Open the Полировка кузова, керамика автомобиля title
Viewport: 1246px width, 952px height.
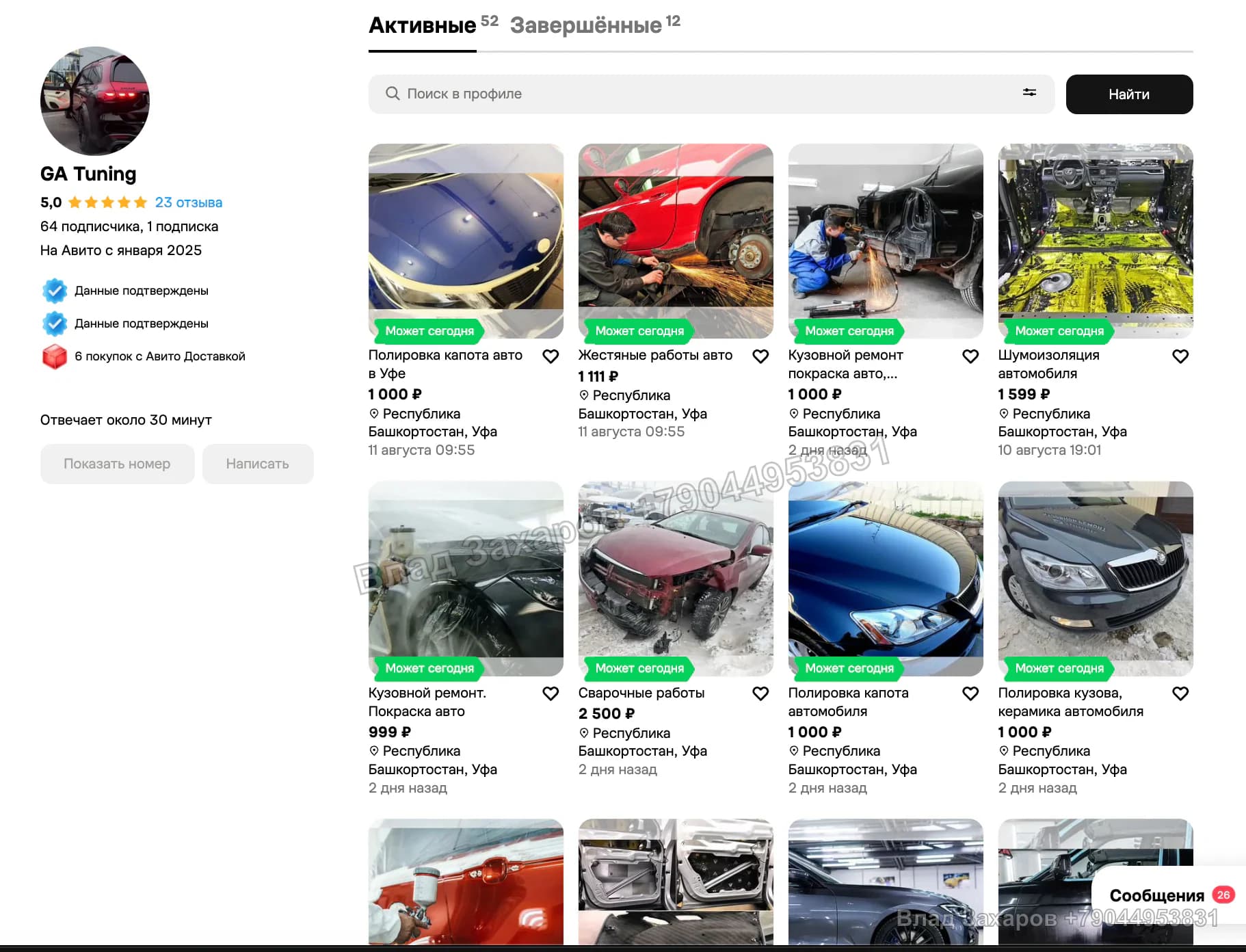point(1071,702)
